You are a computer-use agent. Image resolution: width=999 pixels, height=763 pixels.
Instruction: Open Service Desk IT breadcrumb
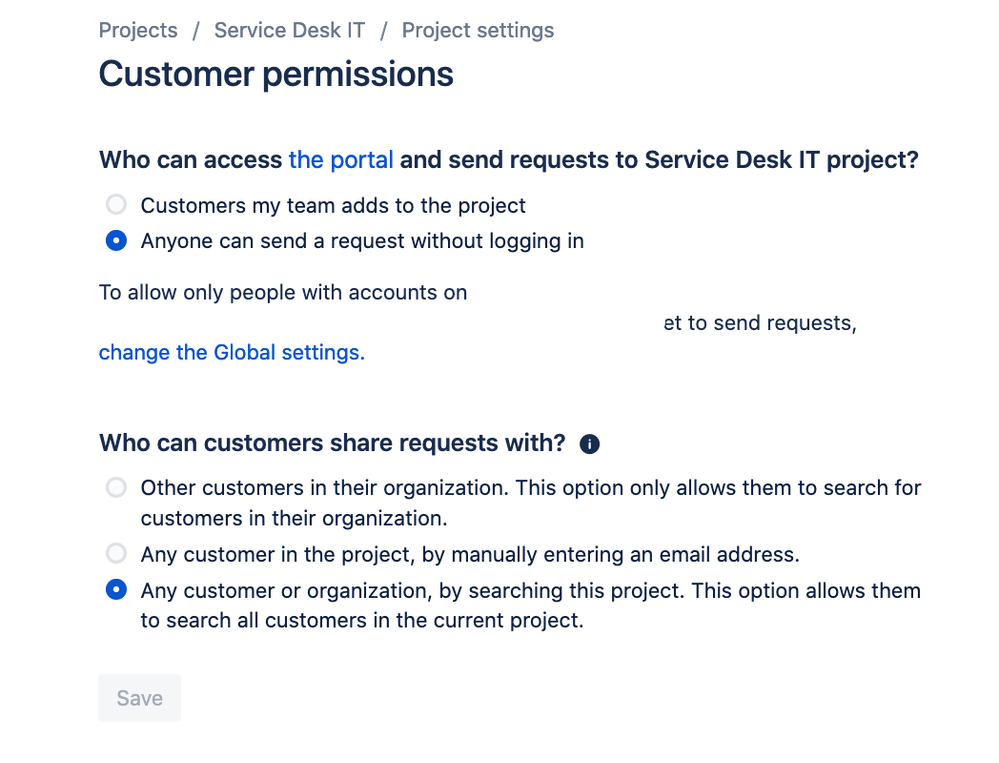[x=289, y=30]
